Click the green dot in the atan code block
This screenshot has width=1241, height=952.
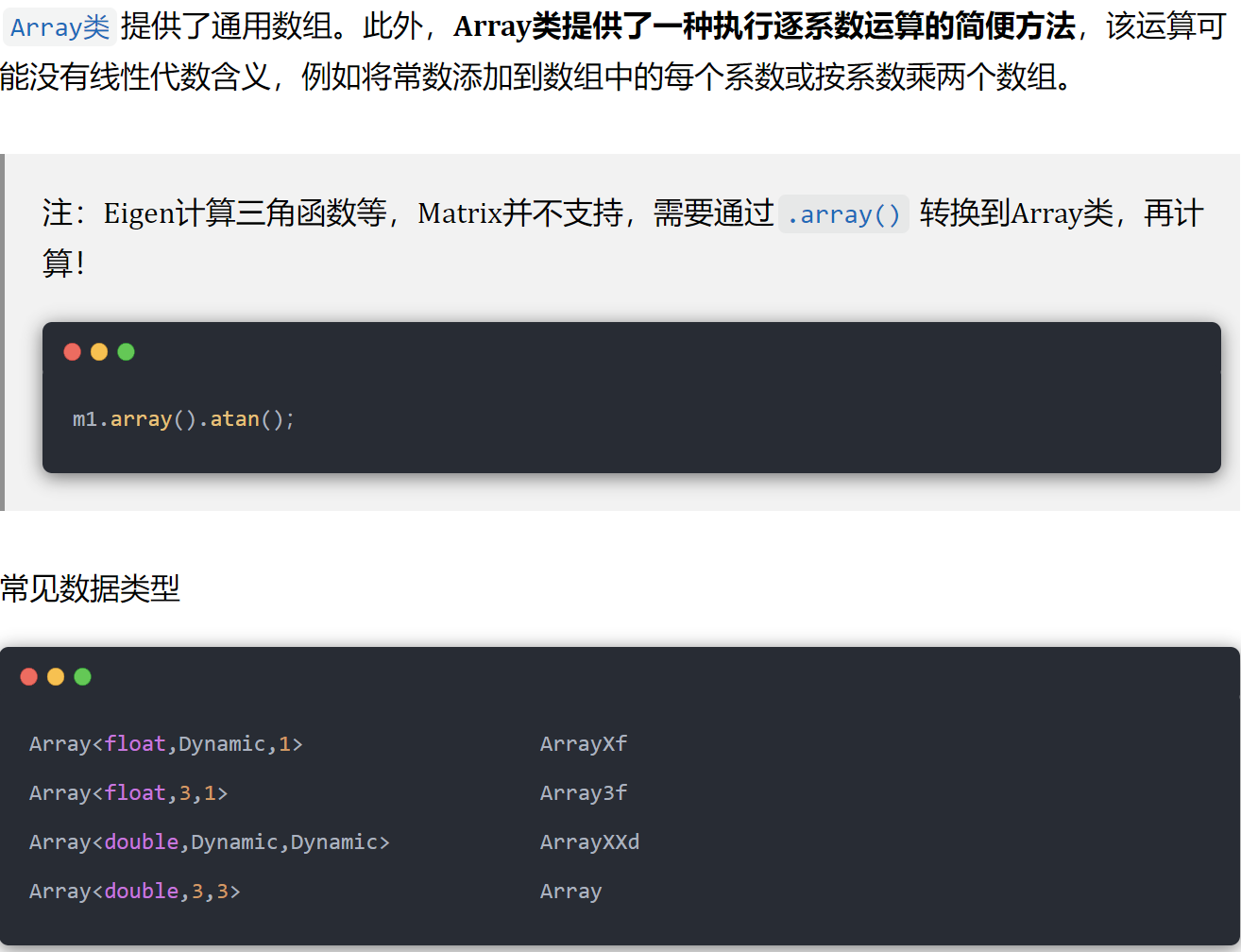click(x=126, y=352)
